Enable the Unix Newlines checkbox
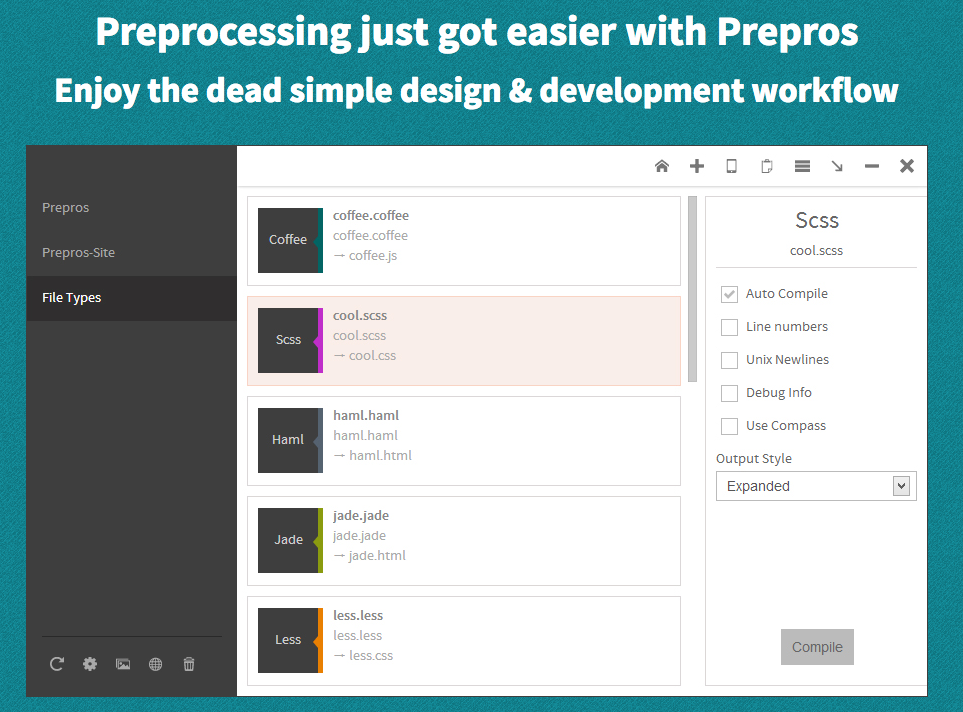Image resolution: width=963 pixels, height=712 pixels. coord(729,360)
